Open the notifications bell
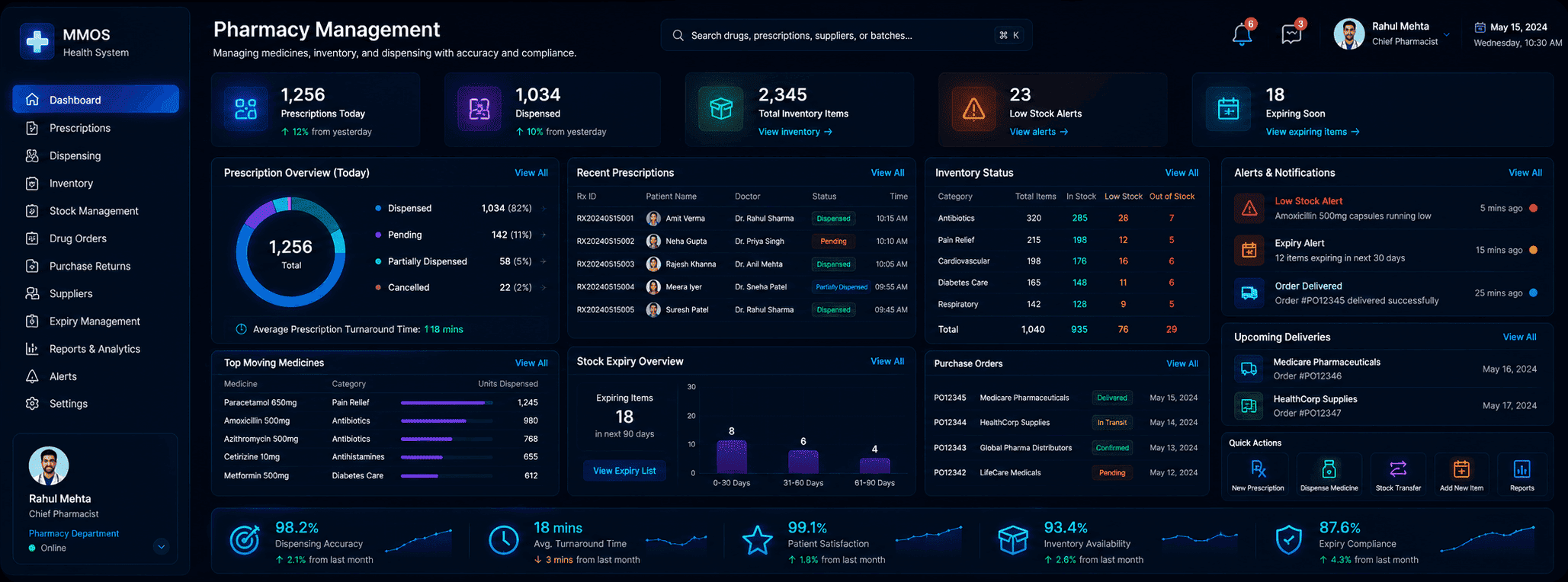Screen dimensions: 1568x582 pos(1242,34)
